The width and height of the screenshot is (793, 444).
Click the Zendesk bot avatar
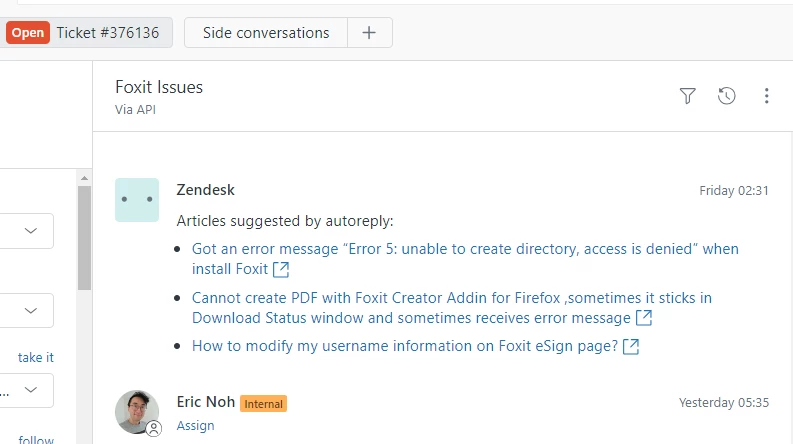tap(137, 200)
